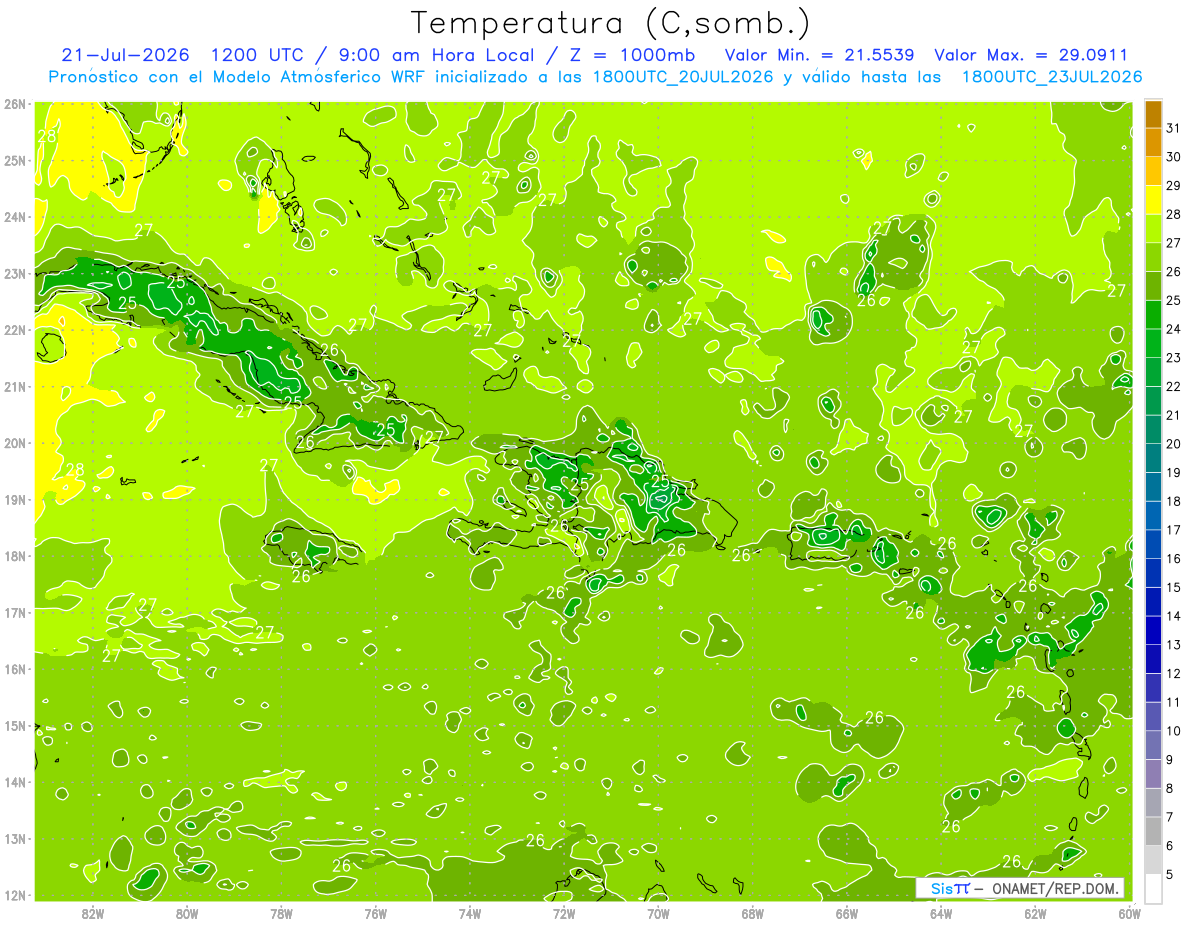Click the '82W' longitude axis label
This screenshot has width=1200, height=927.
[x=93, y=913]
